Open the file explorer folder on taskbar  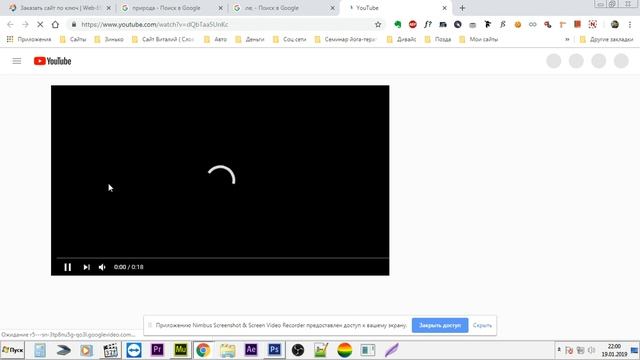[227, 350]
